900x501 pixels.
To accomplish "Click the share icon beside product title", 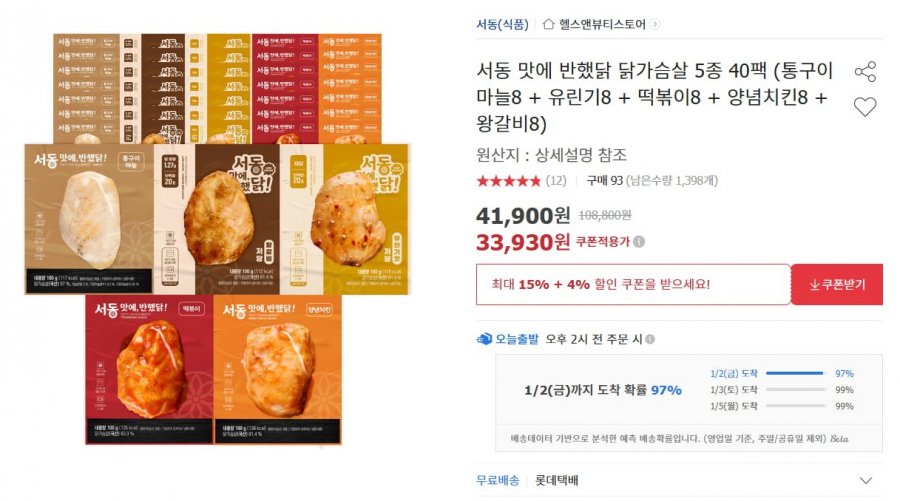I will click(865, 72).
